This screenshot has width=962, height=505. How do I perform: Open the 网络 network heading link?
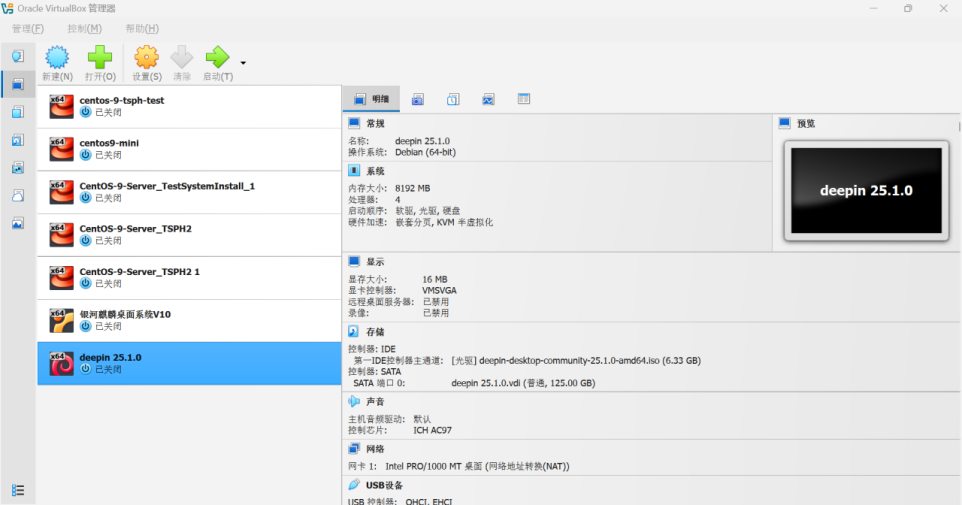pyautogui.click(x=375, y=449)
